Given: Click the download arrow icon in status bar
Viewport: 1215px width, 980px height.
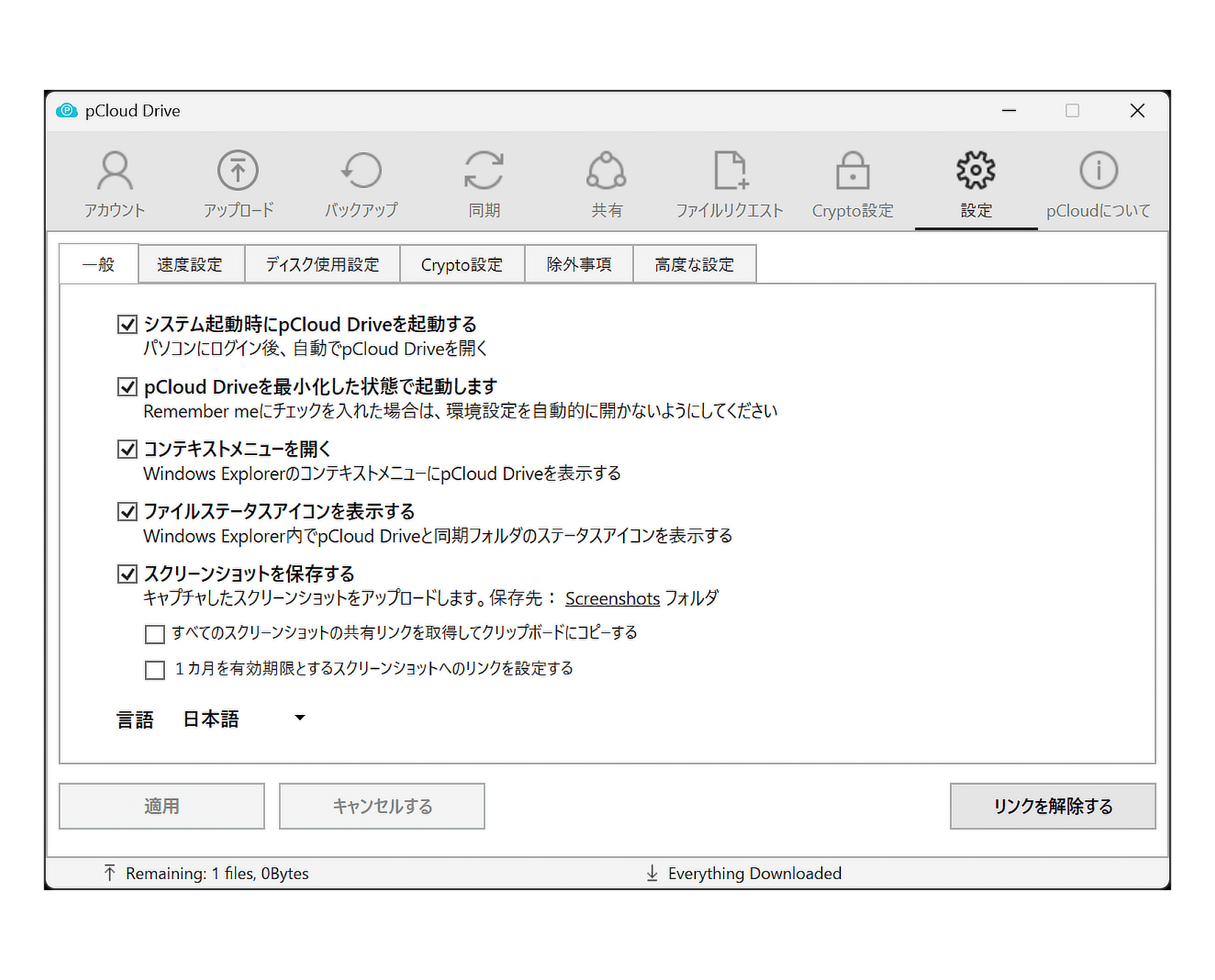Looking at the screenshot, I should click(x=652, y=873).
